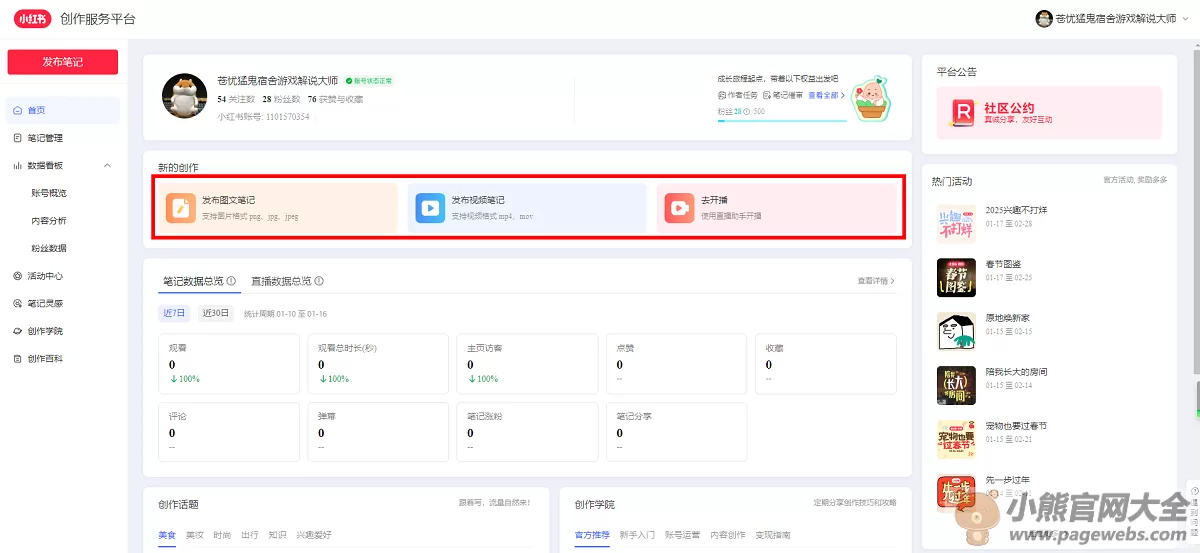The width and height of the screenshot is (1200, 553).
Task: Click the small avatar in top-right header
Action: 1044,19
